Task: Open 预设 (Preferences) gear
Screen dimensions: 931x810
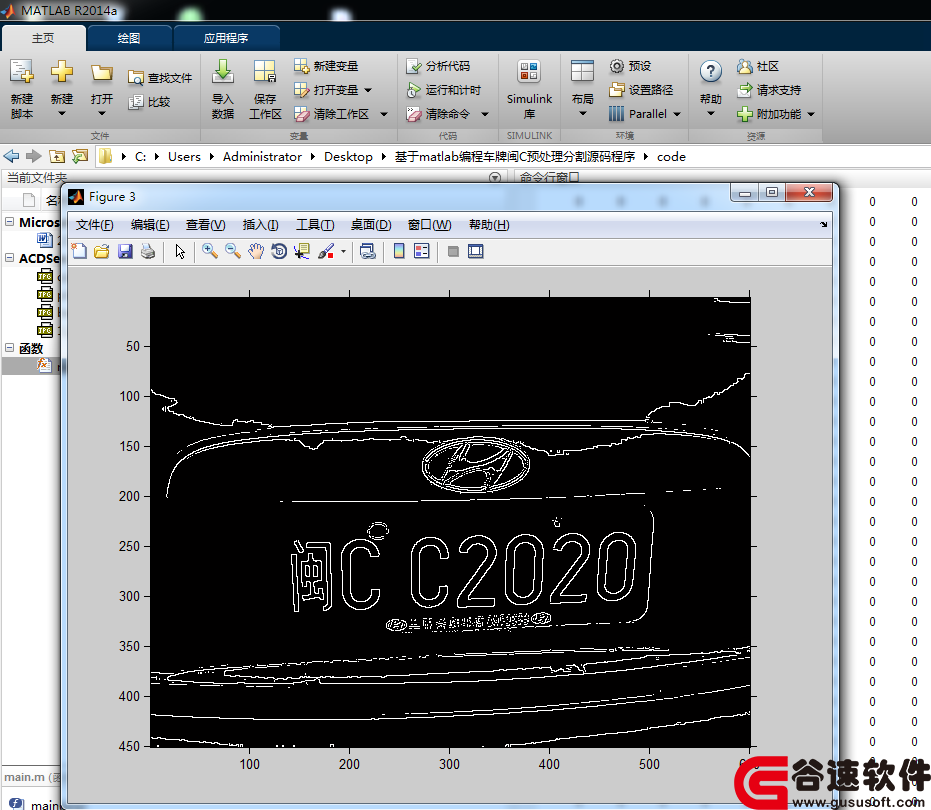Action: 631,66
